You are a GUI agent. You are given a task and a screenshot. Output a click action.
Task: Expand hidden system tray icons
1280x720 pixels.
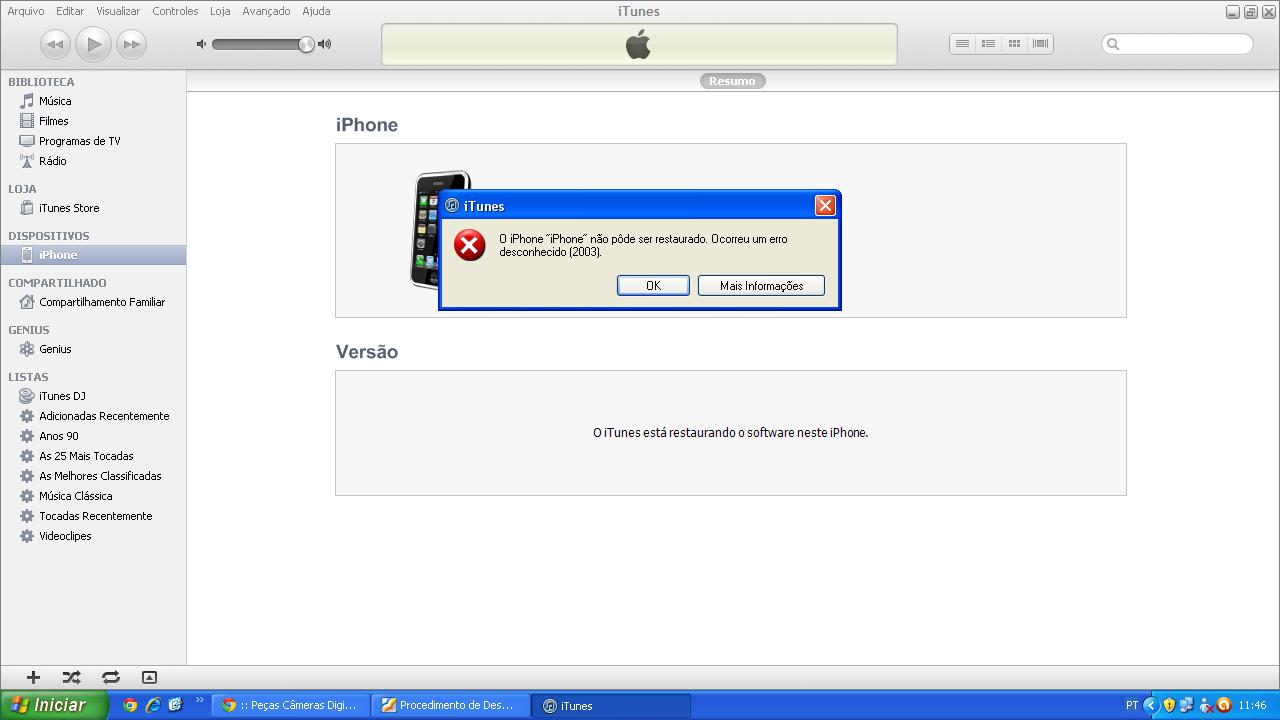1151,705
